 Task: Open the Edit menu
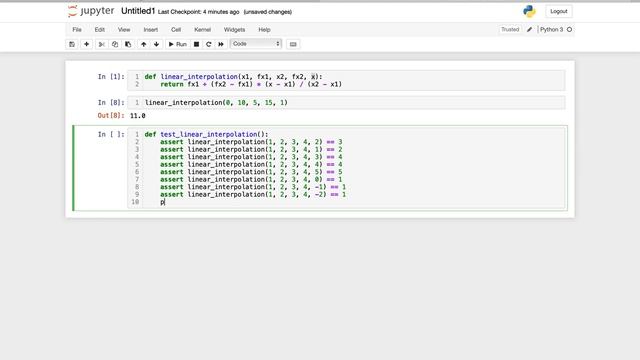click(x=100, y=30)
